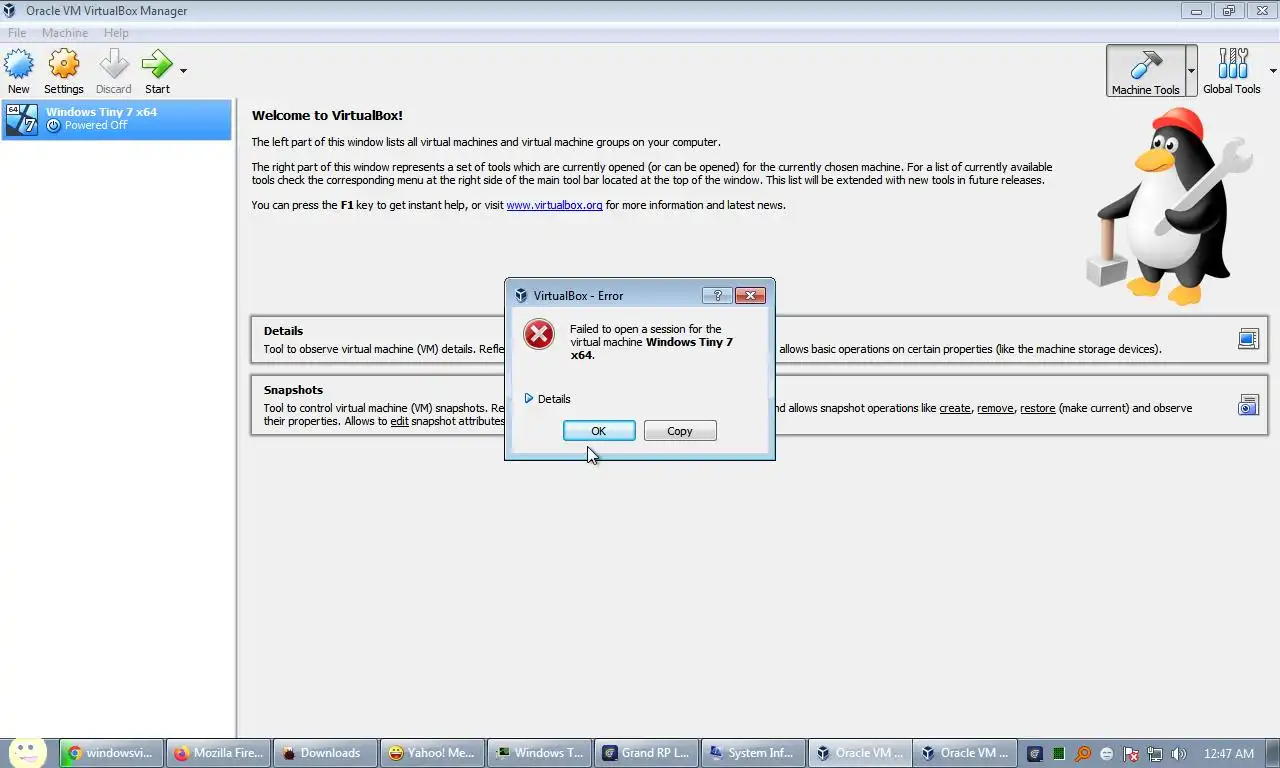This screenshot has width=1280, height=768.
Task: Click the Details tool icon on the right
Action: point(1248,339)
